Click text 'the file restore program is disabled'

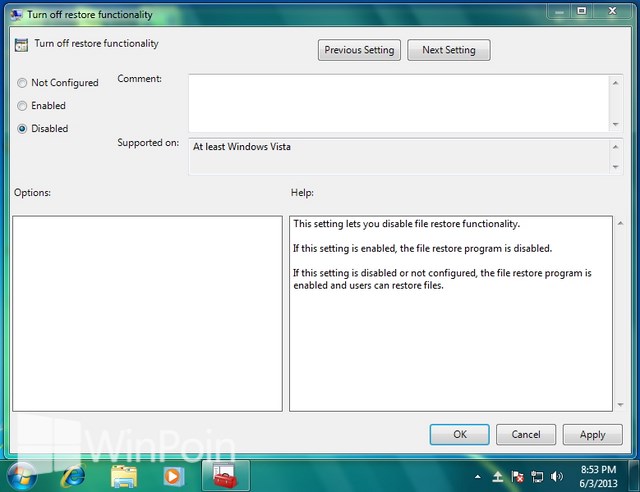pos(476,248)
